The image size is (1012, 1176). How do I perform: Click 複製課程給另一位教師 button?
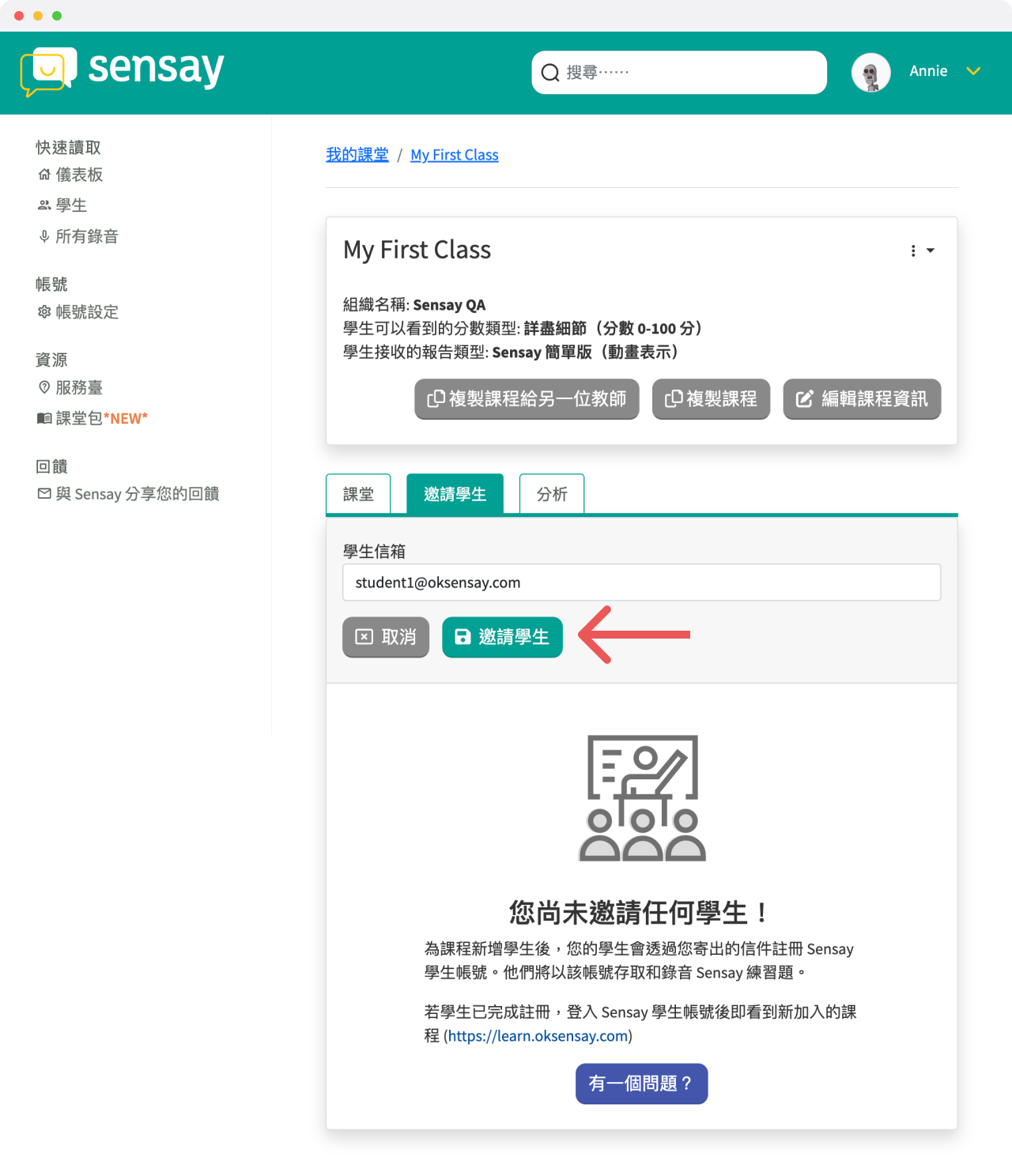click(527, 399)
